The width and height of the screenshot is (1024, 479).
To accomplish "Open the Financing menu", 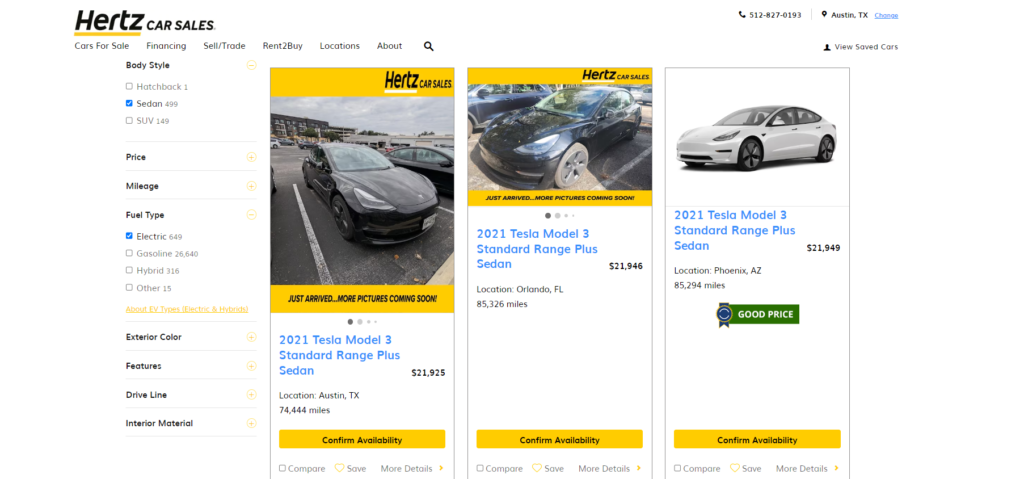I will 166,46.
